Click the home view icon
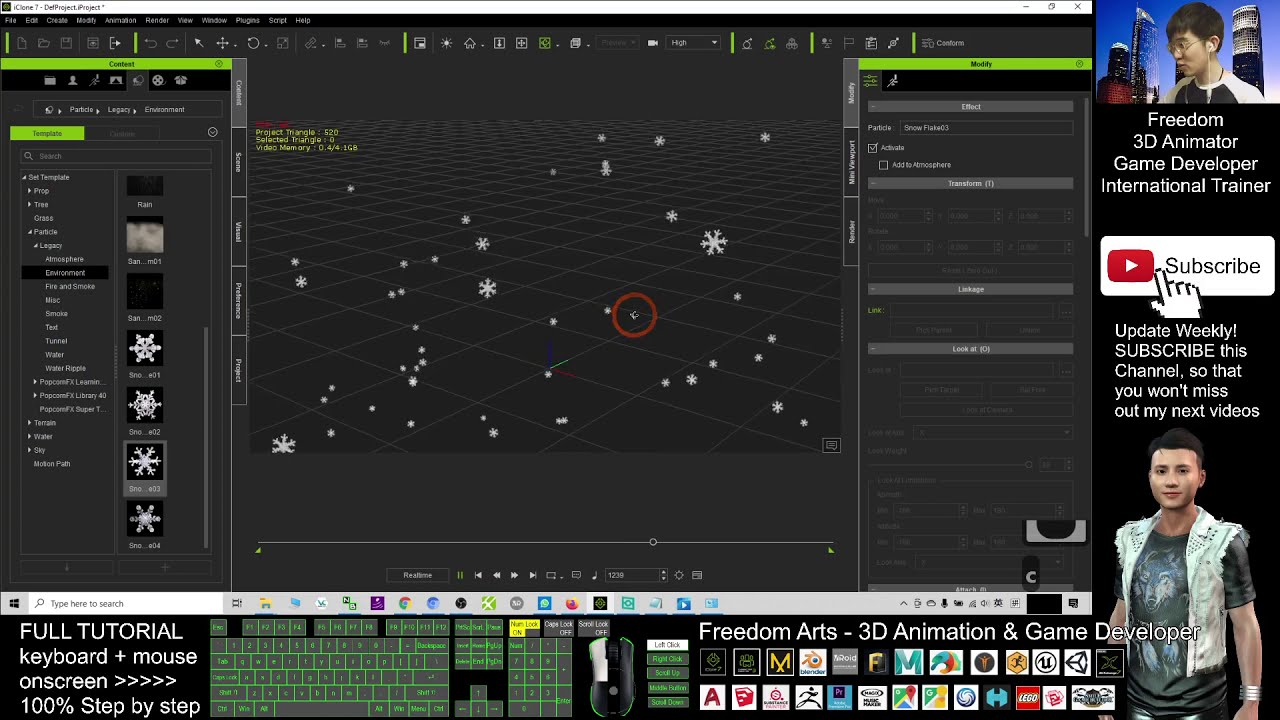The width and height of the screenshot is (1280, 720). point(470,43)
